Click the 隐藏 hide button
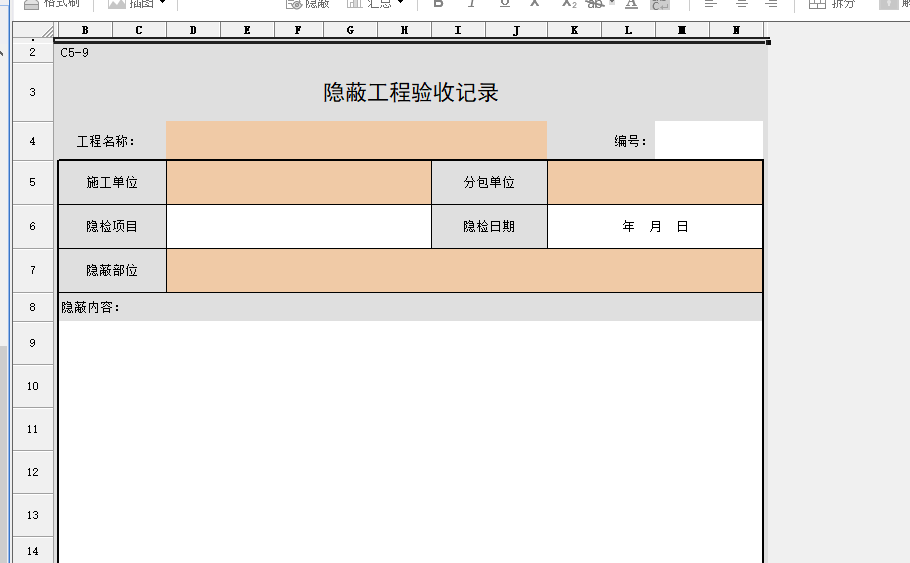The image size is (910, 563). (x=307, y=4)
